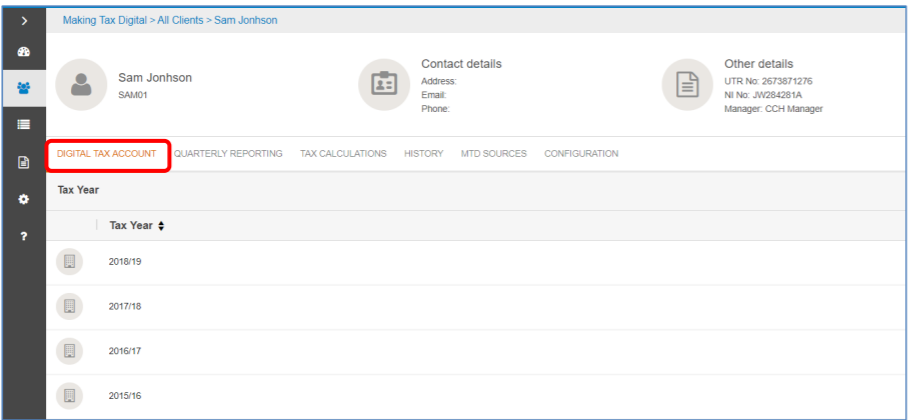Follow the All Clients breadcrumb link
Image resolution: width=911 pixels, height=420 pixels.
180,20
